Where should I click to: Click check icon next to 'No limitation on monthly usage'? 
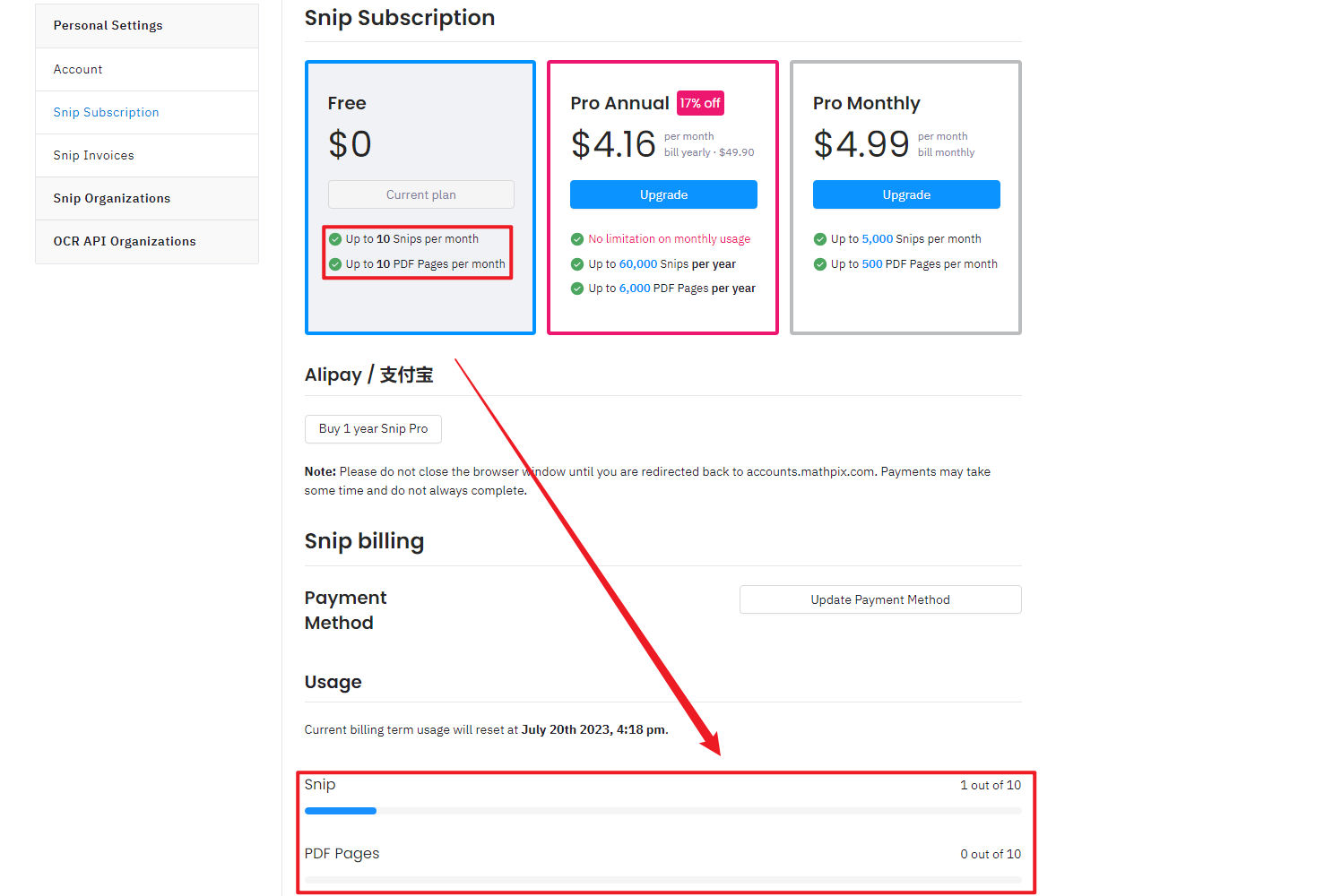(577, 239)
